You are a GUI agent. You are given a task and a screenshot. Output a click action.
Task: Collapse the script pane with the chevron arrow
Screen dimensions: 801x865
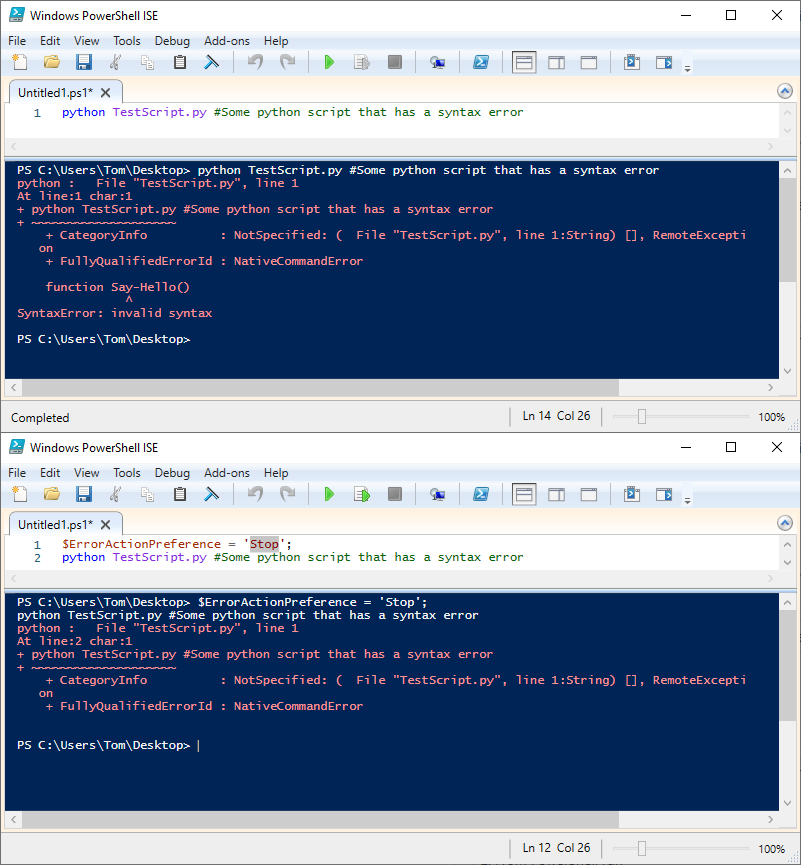pyautogui.click(x=785, y=89)
